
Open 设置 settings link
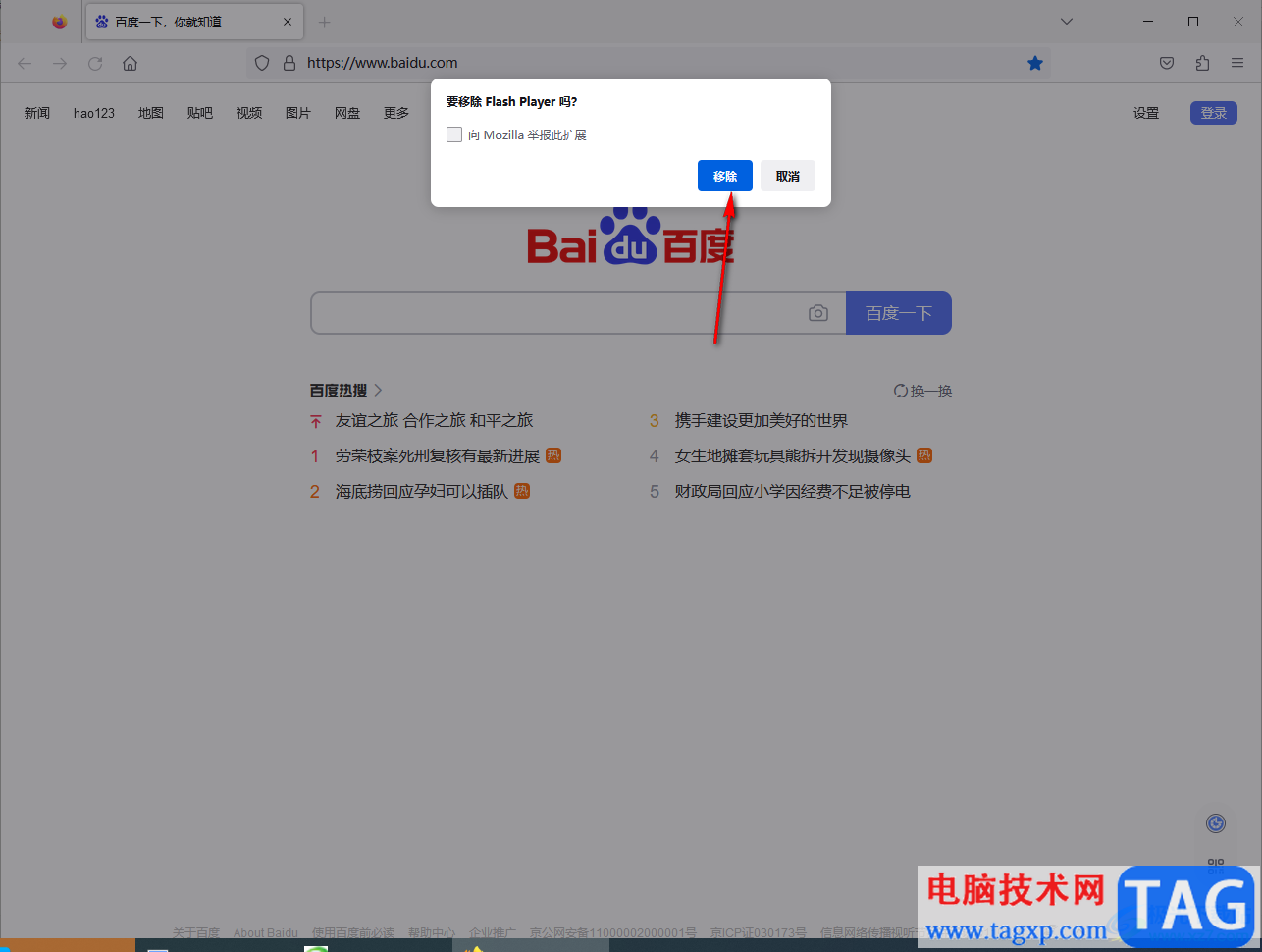1146,113
